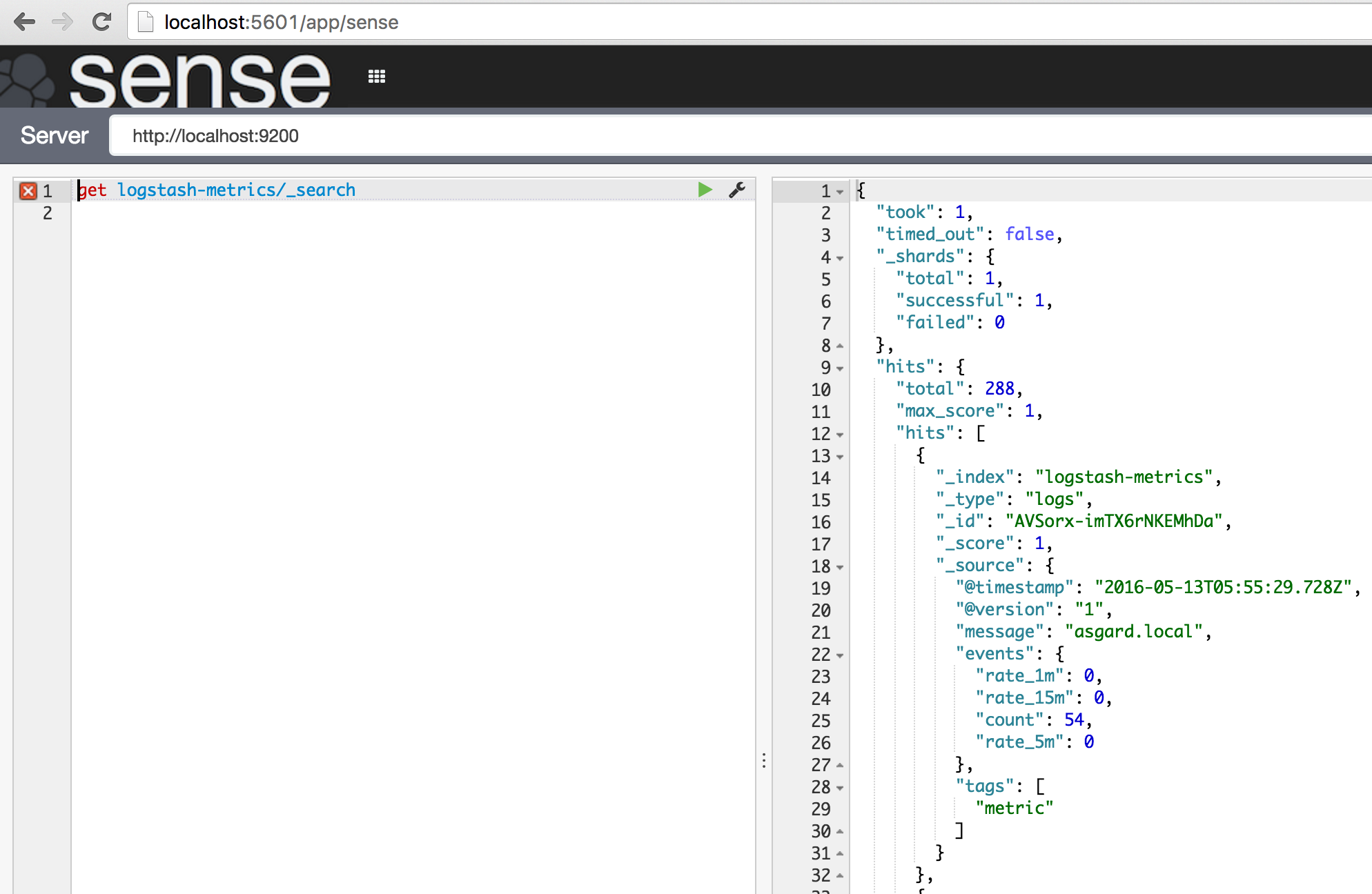Open the wrench options menu
Viewport: 1372px width, 894px height.
coord(737,190)
